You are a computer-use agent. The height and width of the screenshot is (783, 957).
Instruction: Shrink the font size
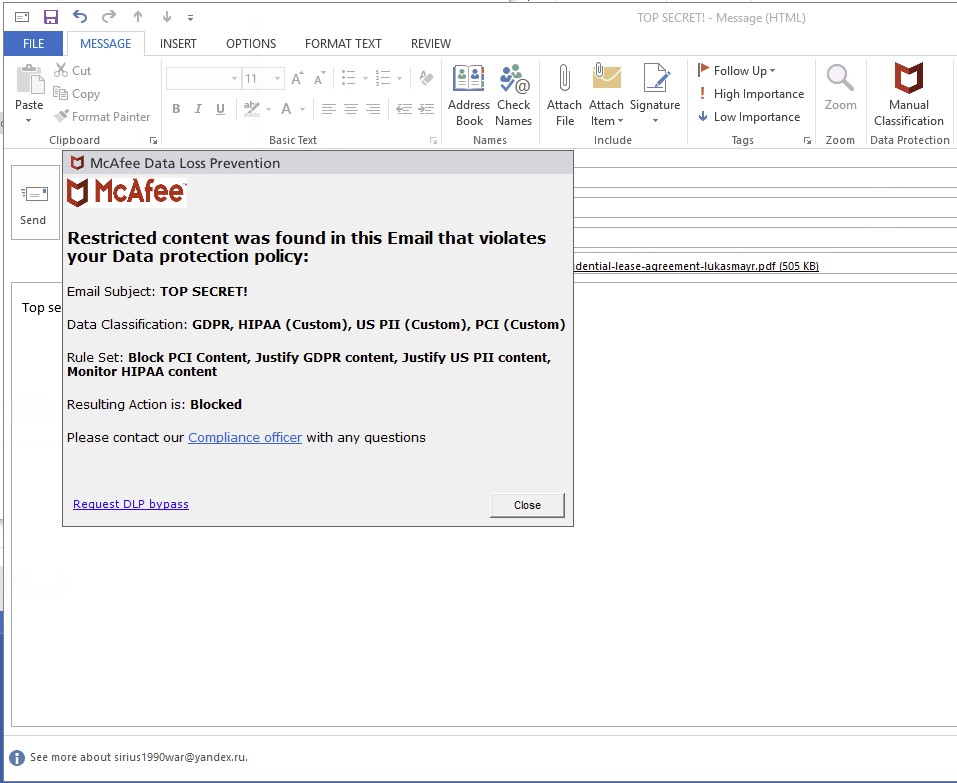click(319, 78)
